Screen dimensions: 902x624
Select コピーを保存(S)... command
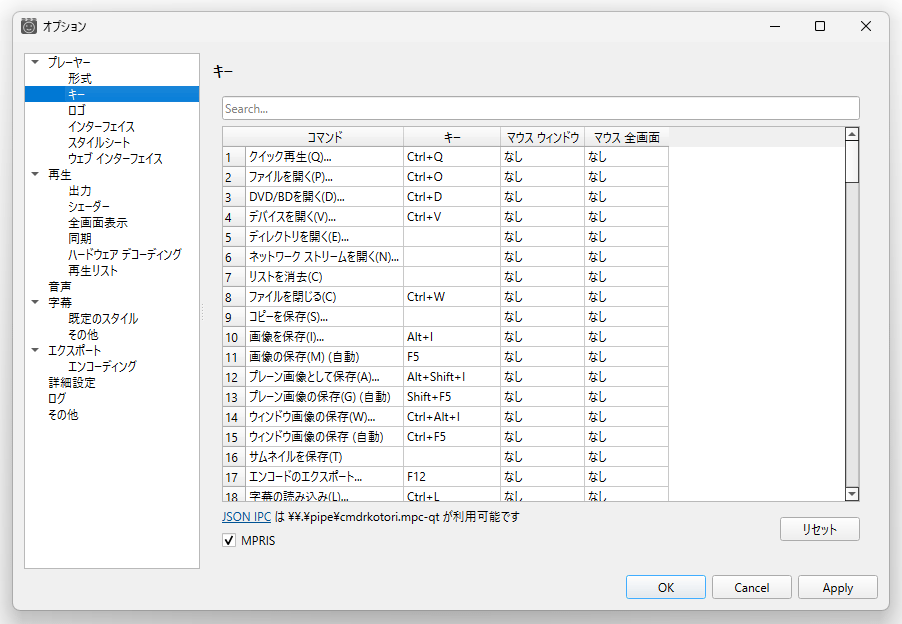click(324, 317)
